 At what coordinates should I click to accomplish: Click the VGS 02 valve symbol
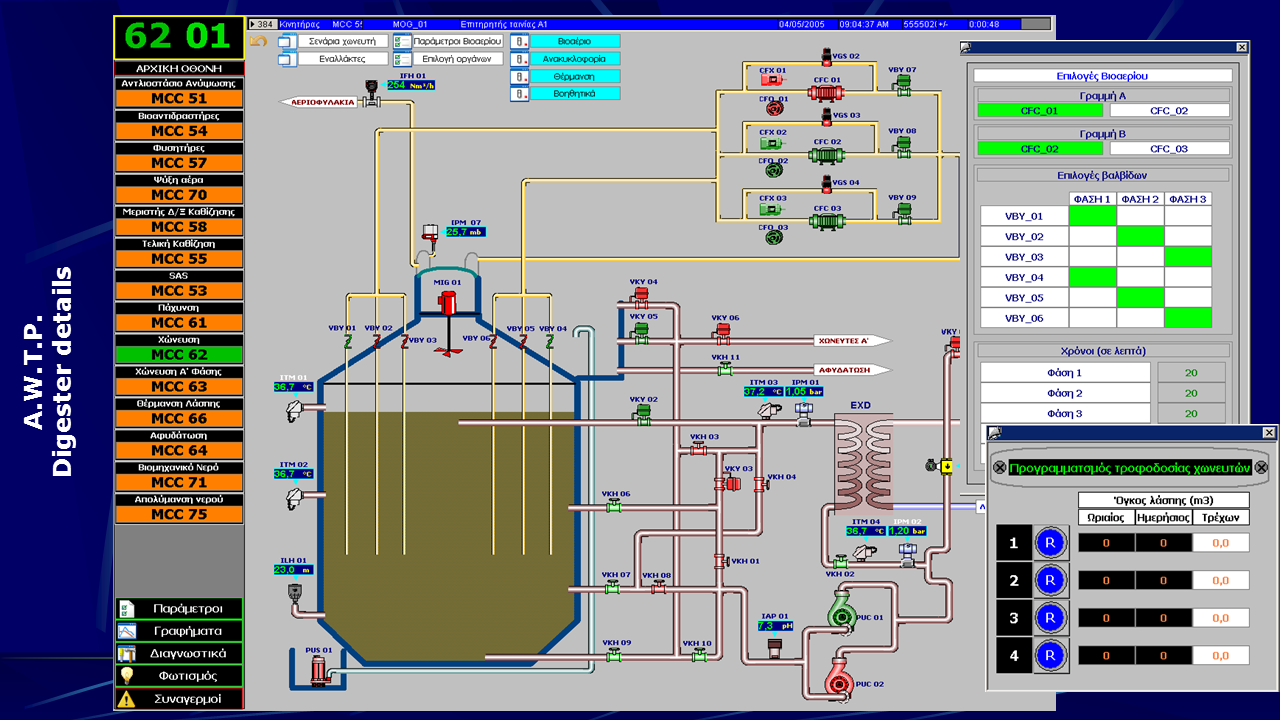tap(826, 56)
